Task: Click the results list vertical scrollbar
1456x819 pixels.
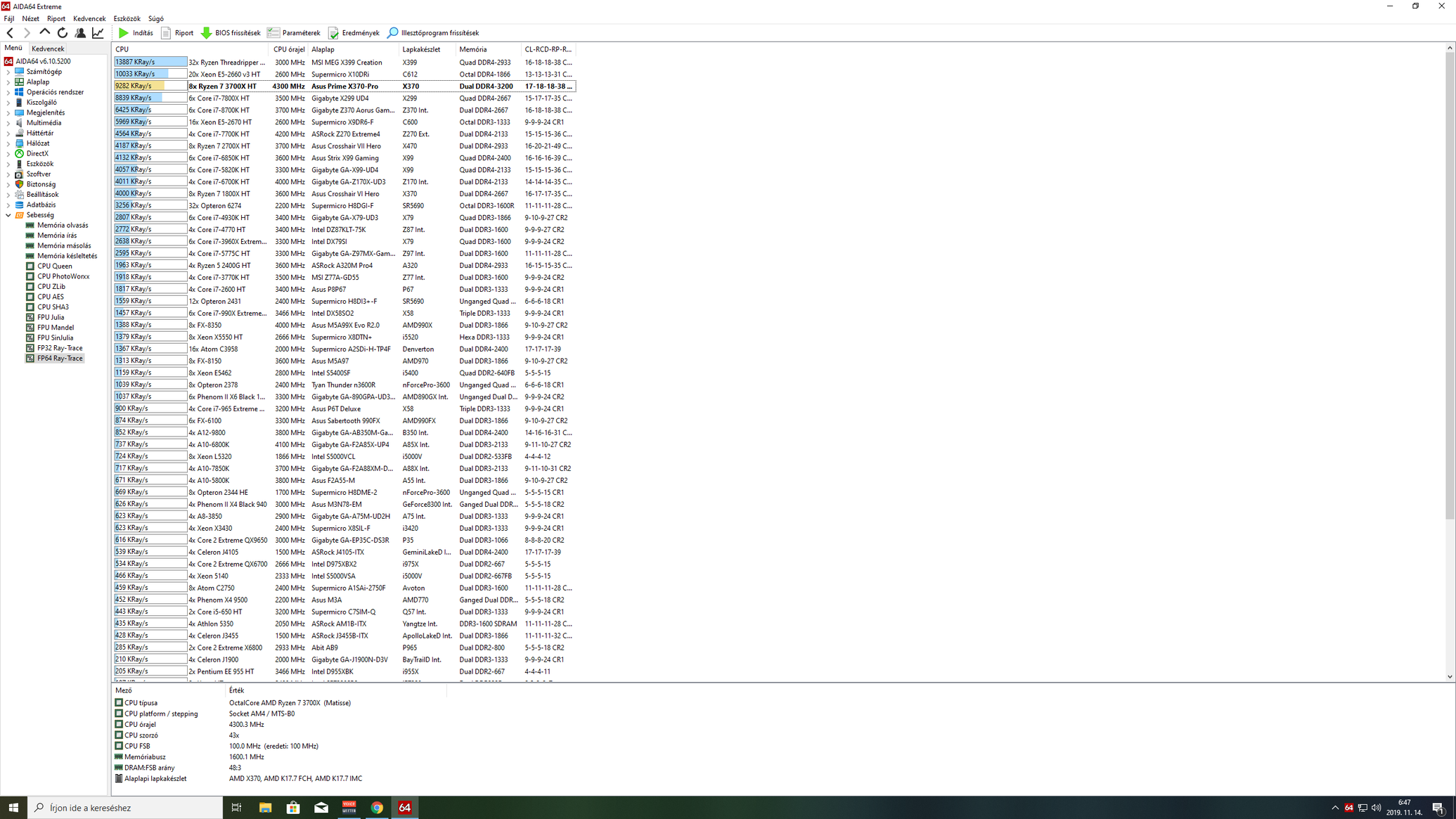Action: tap(1450, 281)
